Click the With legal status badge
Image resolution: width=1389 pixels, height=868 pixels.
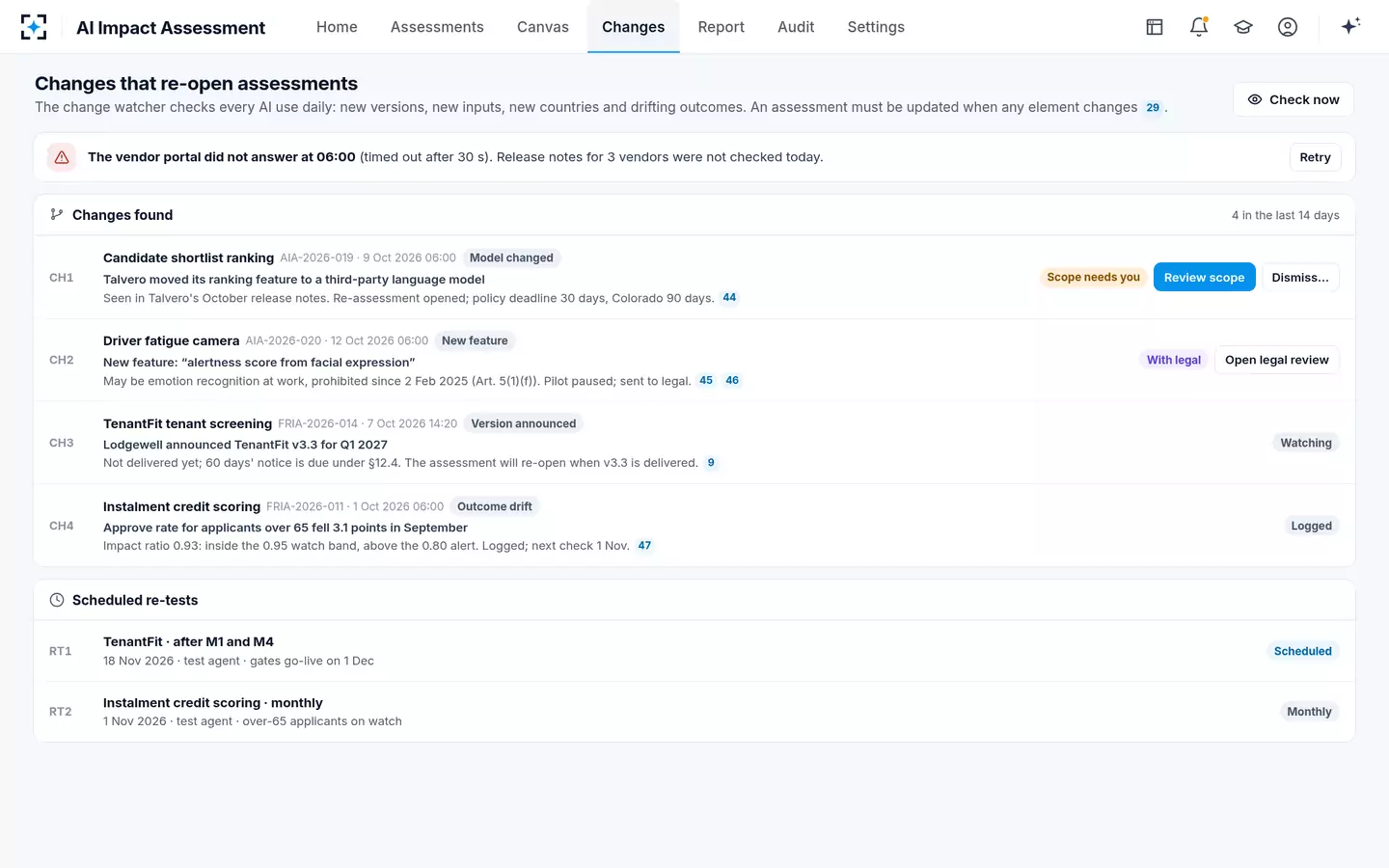tap(1174, 360)
